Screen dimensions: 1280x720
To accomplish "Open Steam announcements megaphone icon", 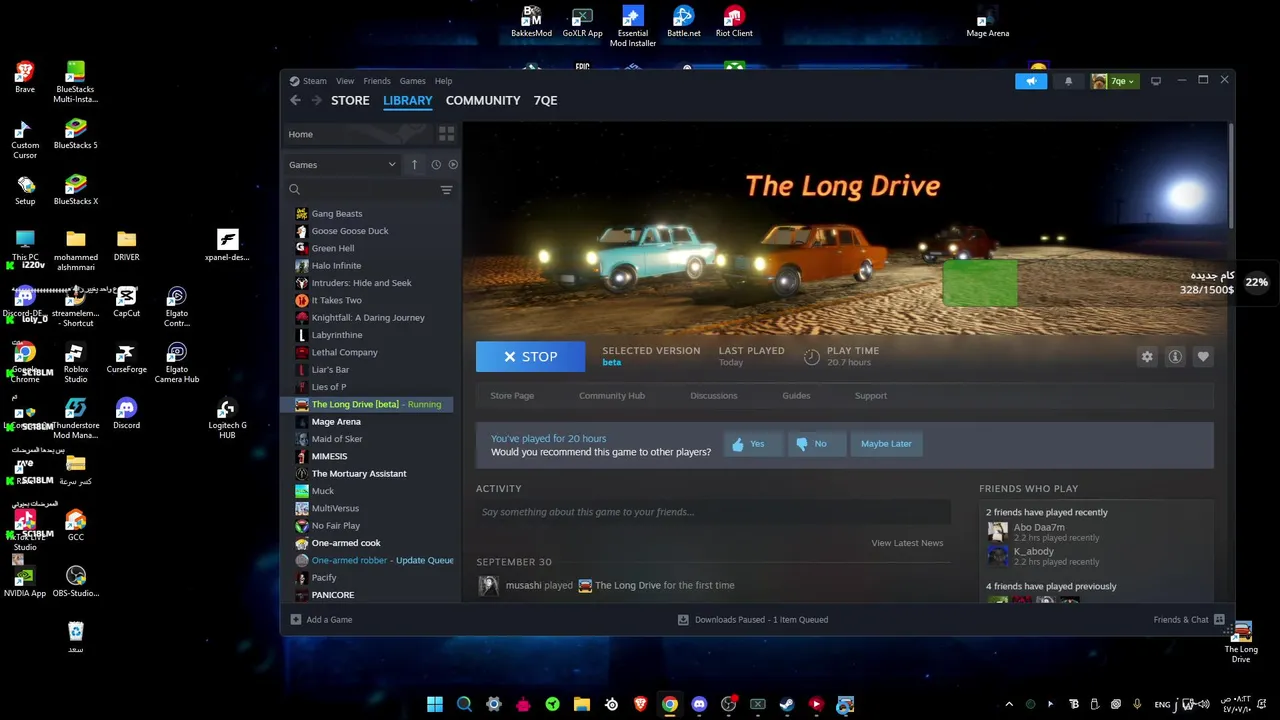I will pyautogui.click(x=1031, y=81).
